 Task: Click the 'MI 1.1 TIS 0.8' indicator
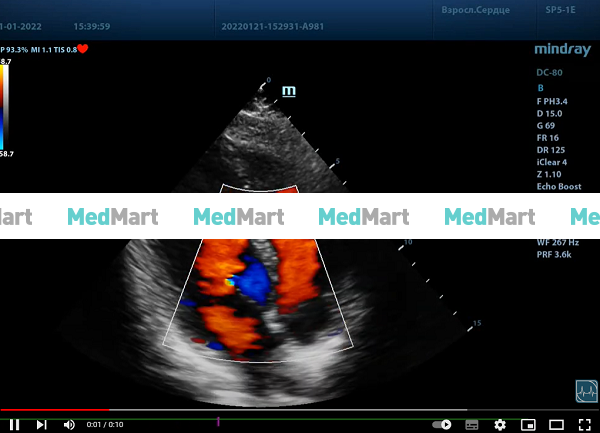point(54,50)
